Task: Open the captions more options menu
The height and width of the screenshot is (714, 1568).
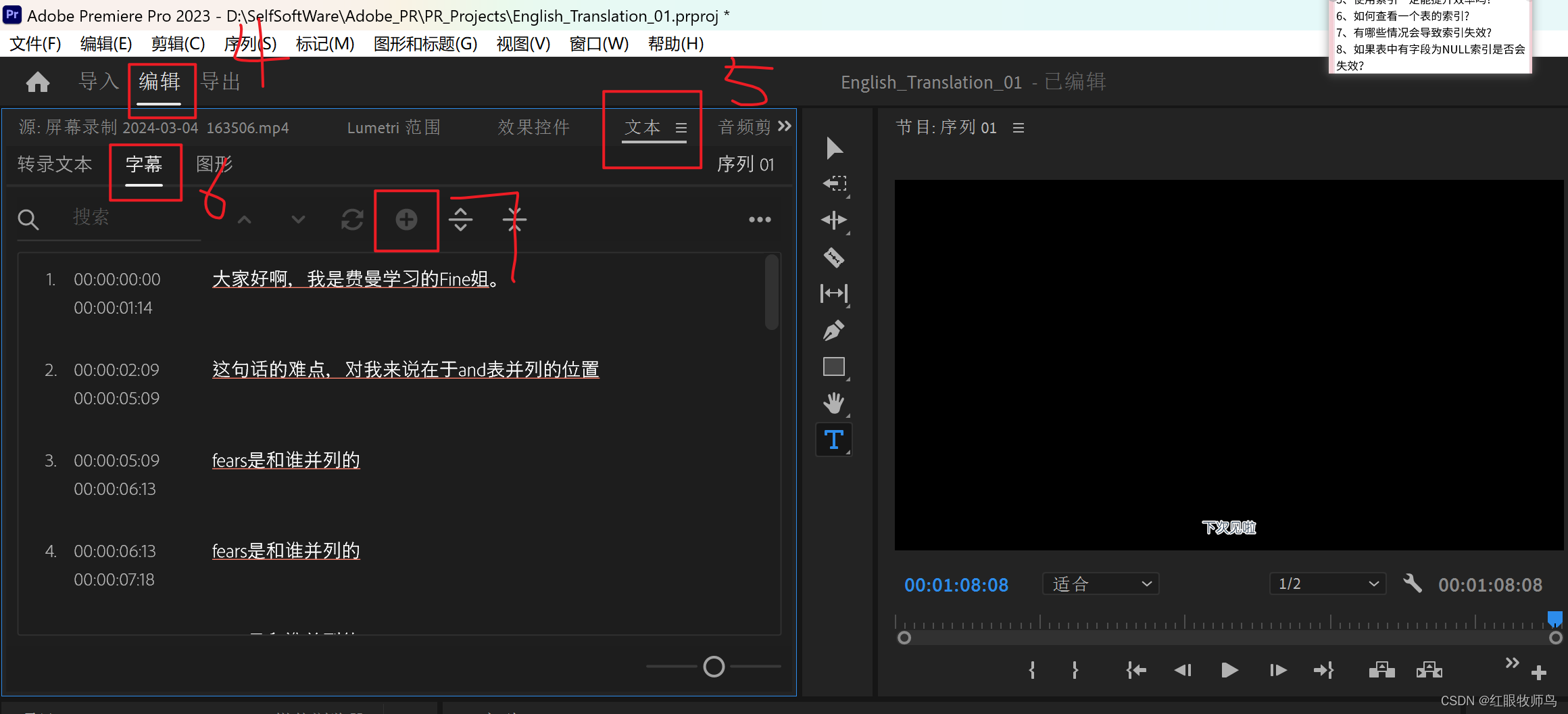Action: tap(760, 220)
